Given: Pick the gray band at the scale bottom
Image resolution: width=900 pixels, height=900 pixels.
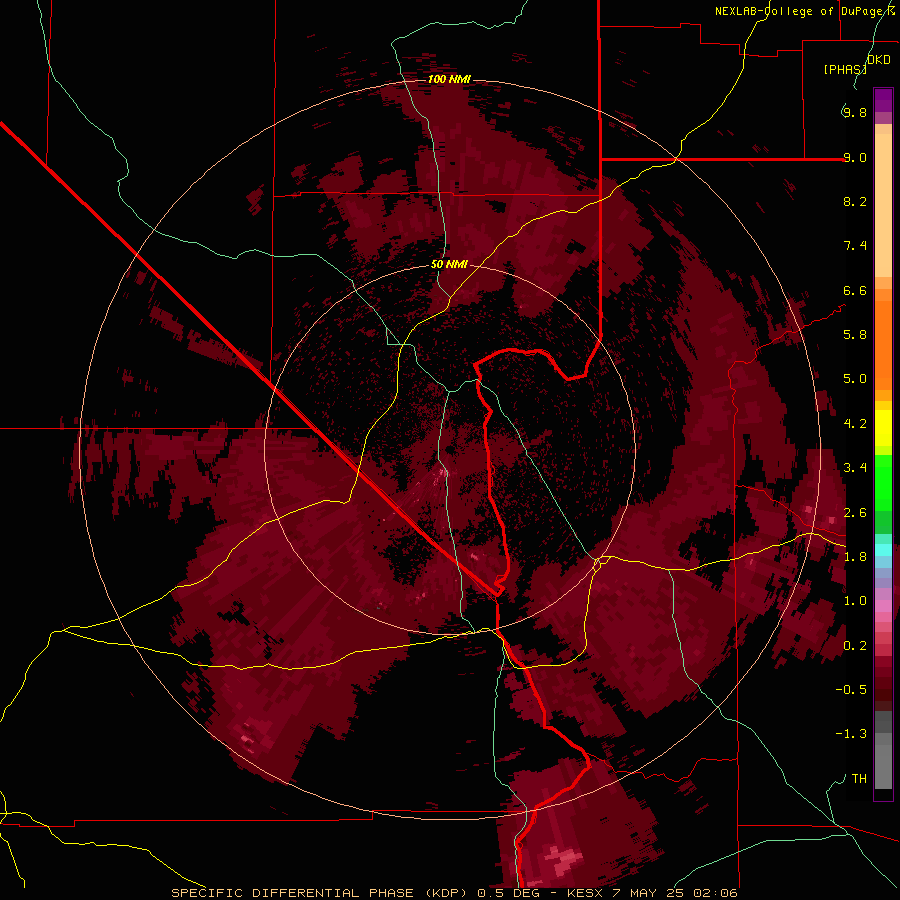Looking at the screenshot, I should pyautogui.click(x=883, y=767).
